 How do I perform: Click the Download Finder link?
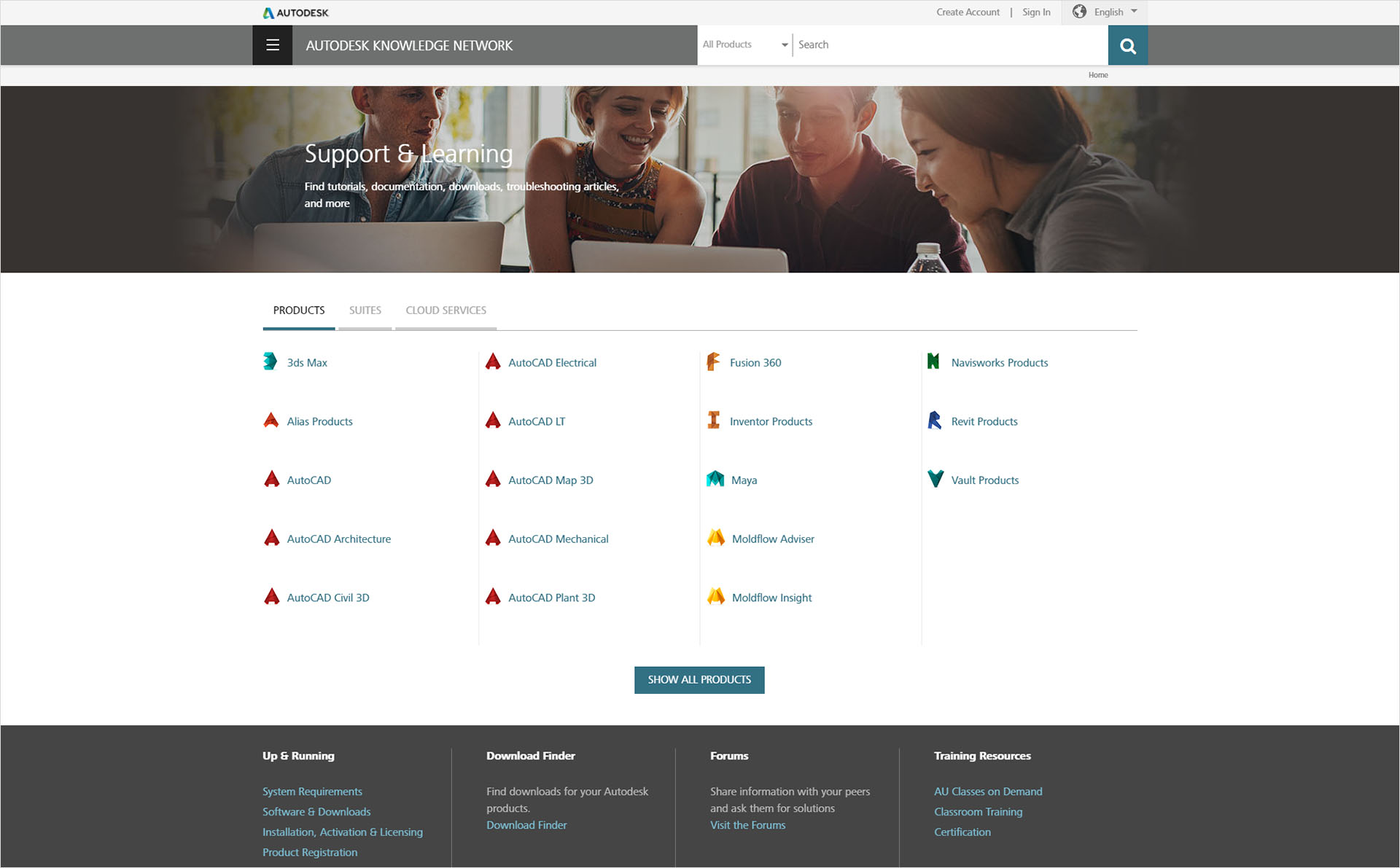(x=526, y=825)
